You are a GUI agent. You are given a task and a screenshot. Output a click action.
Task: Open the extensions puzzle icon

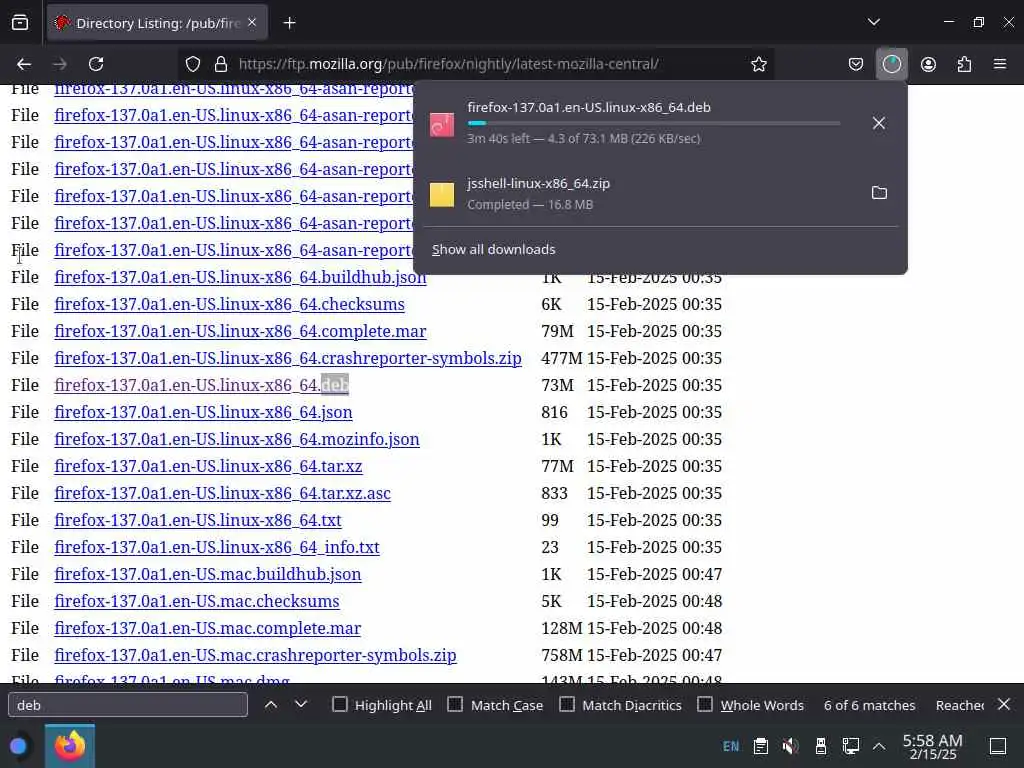pyautogui.click(x=964, y=64)
